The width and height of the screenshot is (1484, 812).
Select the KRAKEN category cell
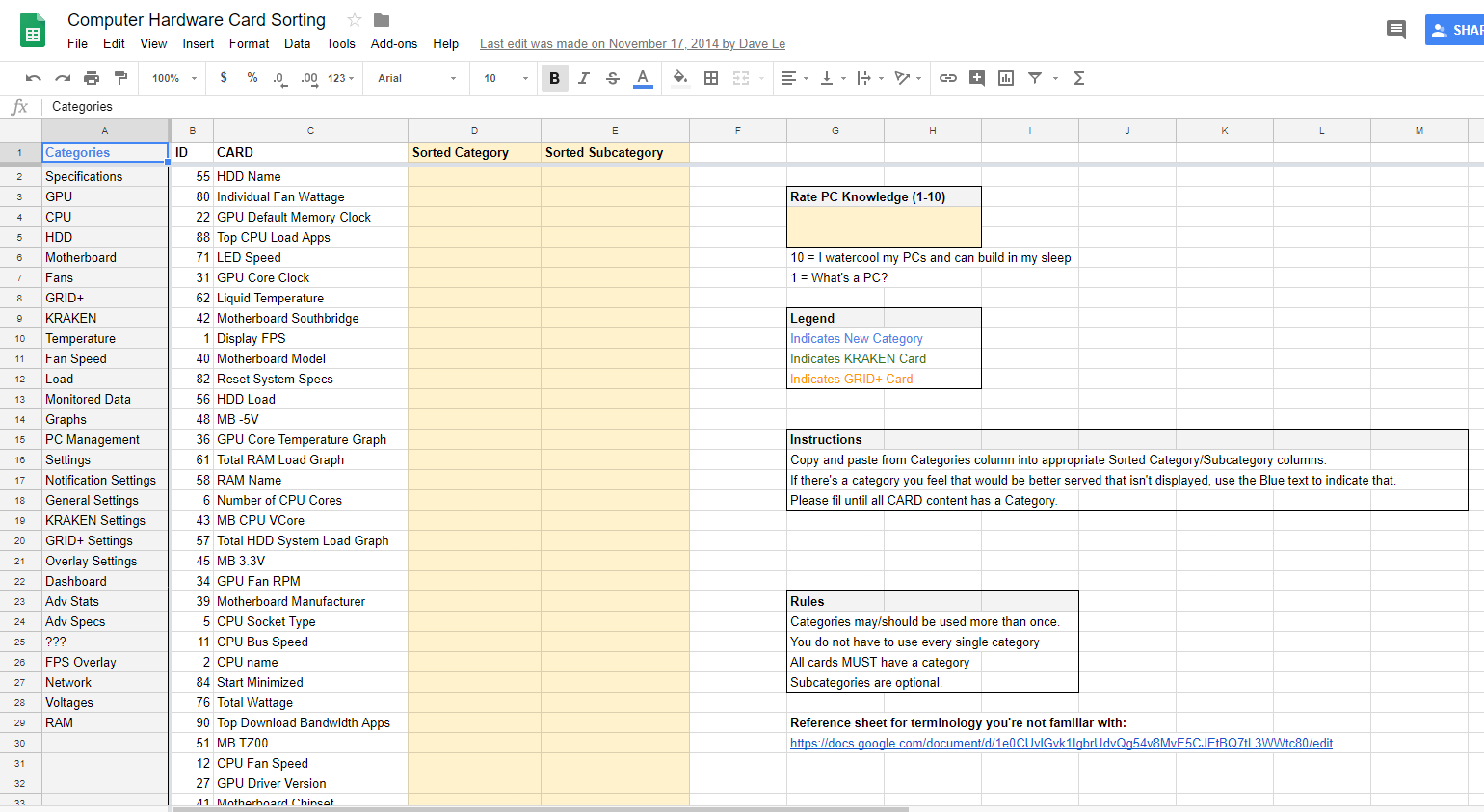pyautogui.click(x=105, y=318)
